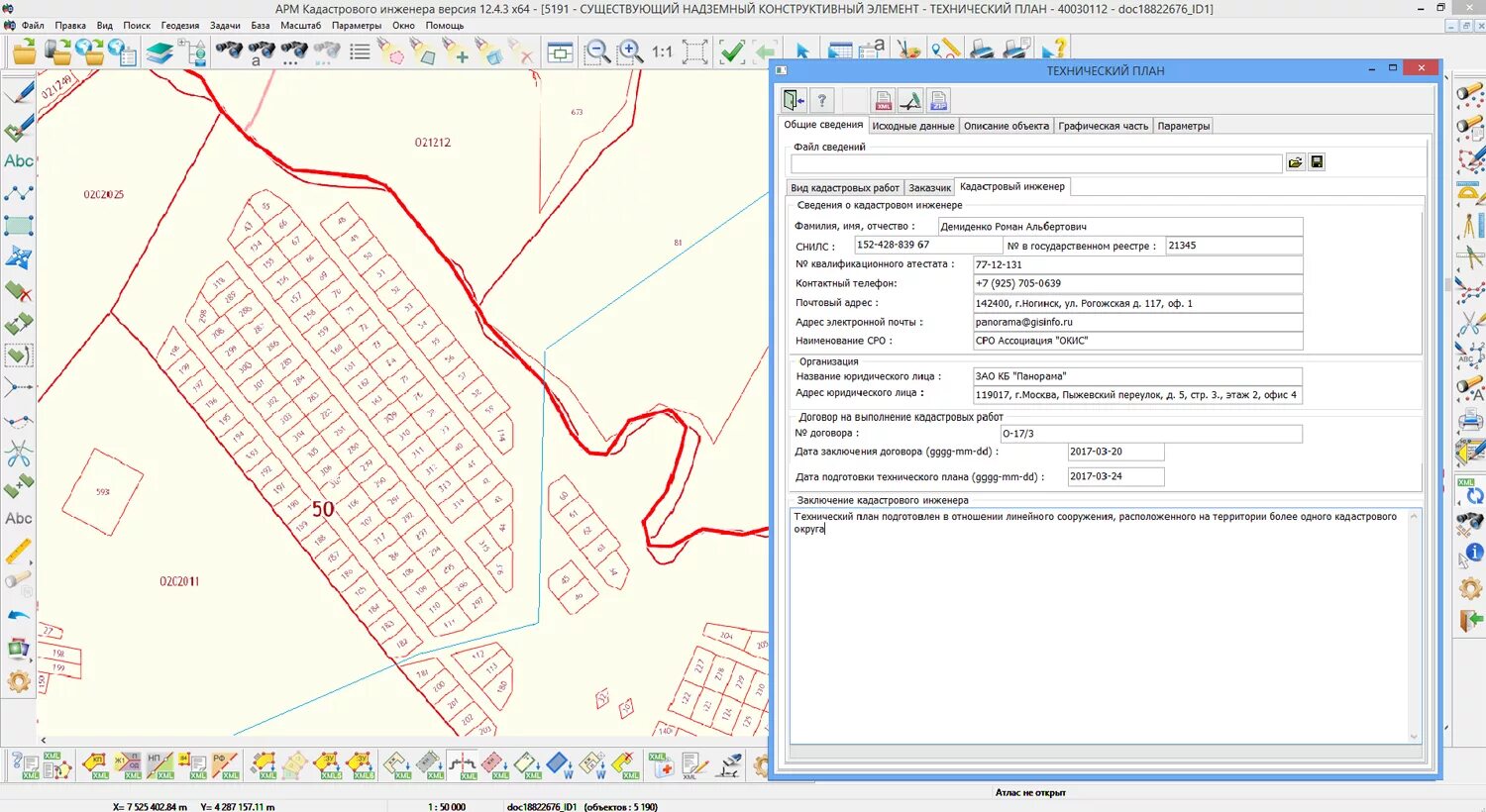Open the Файл menu

click(33, 26)
